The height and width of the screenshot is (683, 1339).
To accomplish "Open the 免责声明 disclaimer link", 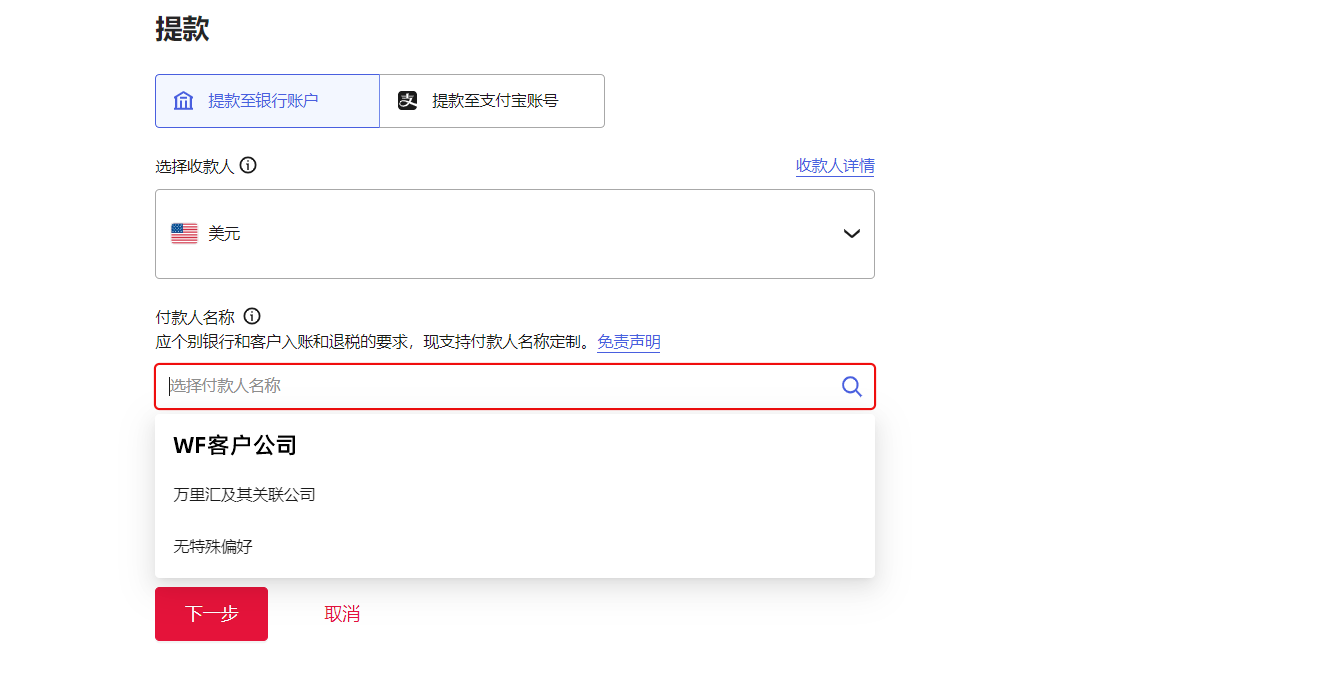I will coord(628,341).
